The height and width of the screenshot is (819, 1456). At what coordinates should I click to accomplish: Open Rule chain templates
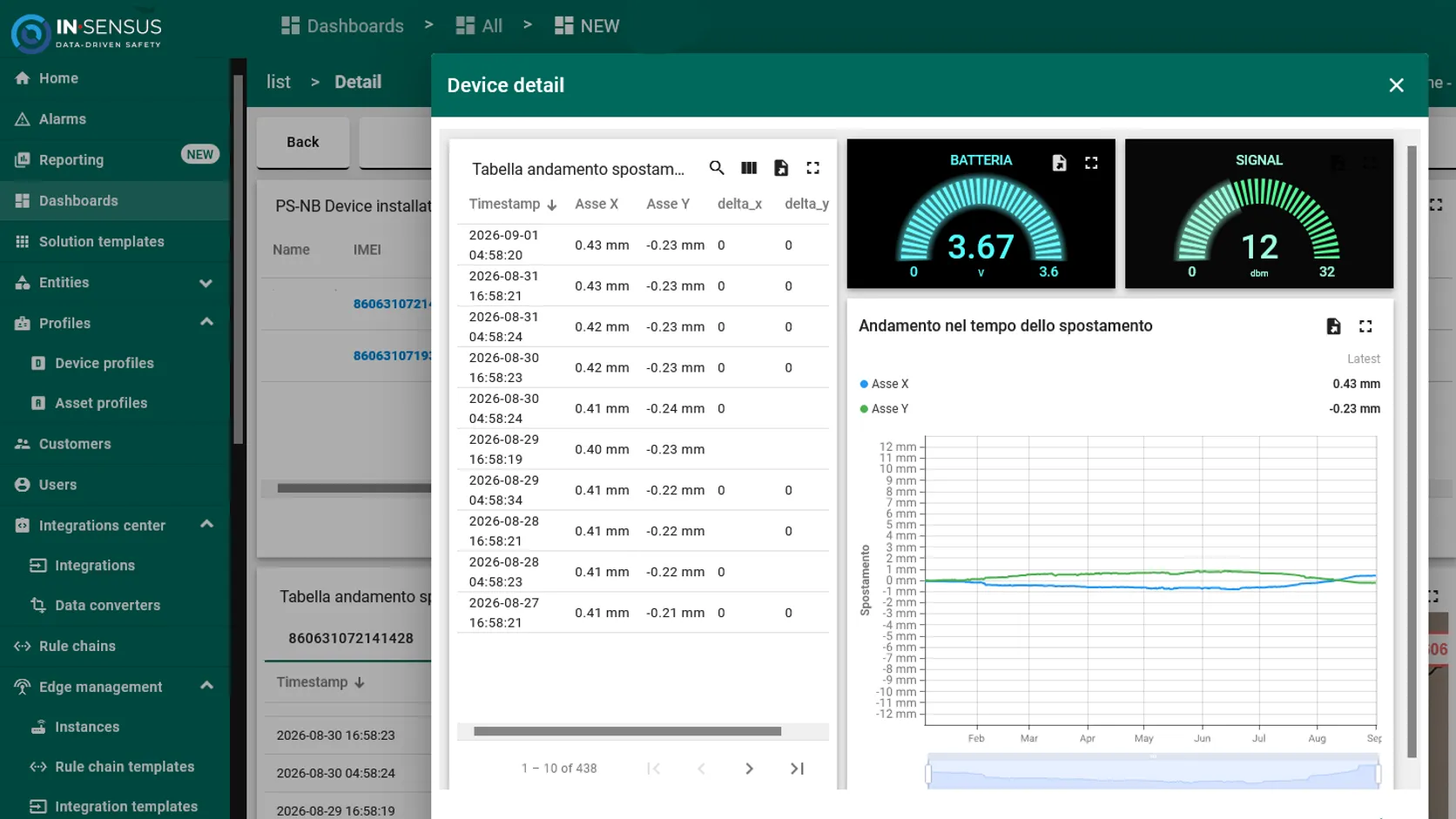pyautogui.click(x=115, y=767)
